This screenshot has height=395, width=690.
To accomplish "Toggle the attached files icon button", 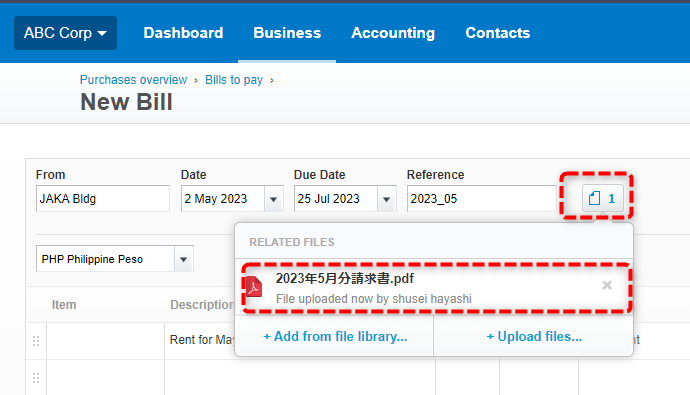I will pos(602,198).
